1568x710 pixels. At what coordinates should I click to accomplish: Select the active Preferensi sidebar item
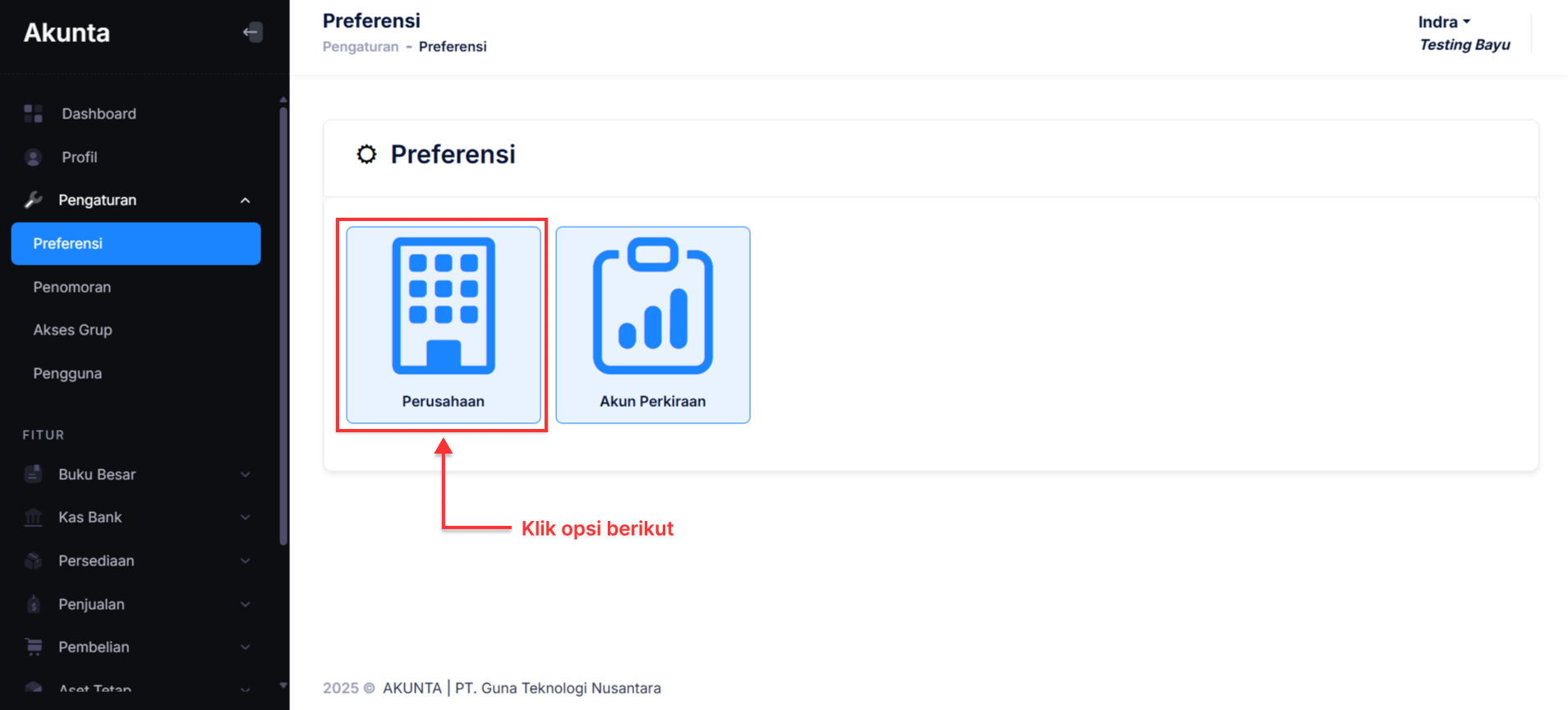click(136, 243)
